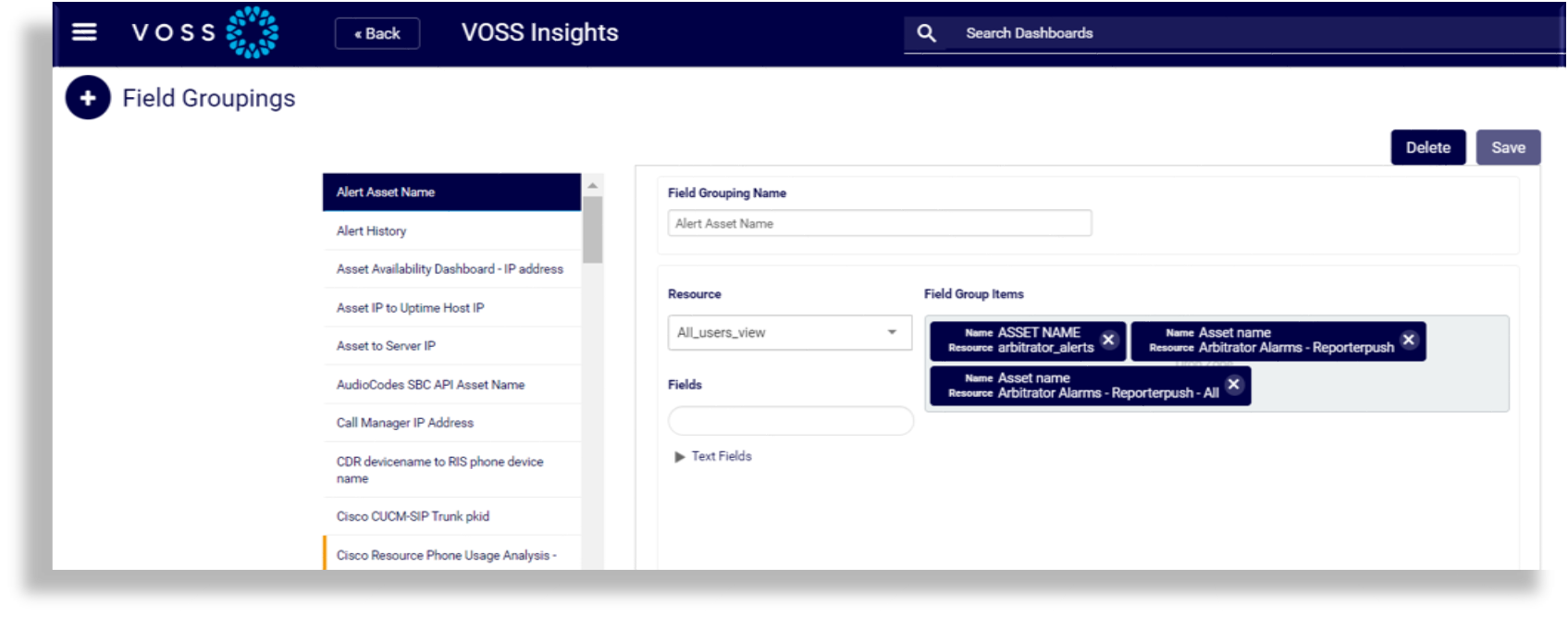1568x617 pixels.
Task: Select Asset IP to Uptime Host IP
Action: 451,308
